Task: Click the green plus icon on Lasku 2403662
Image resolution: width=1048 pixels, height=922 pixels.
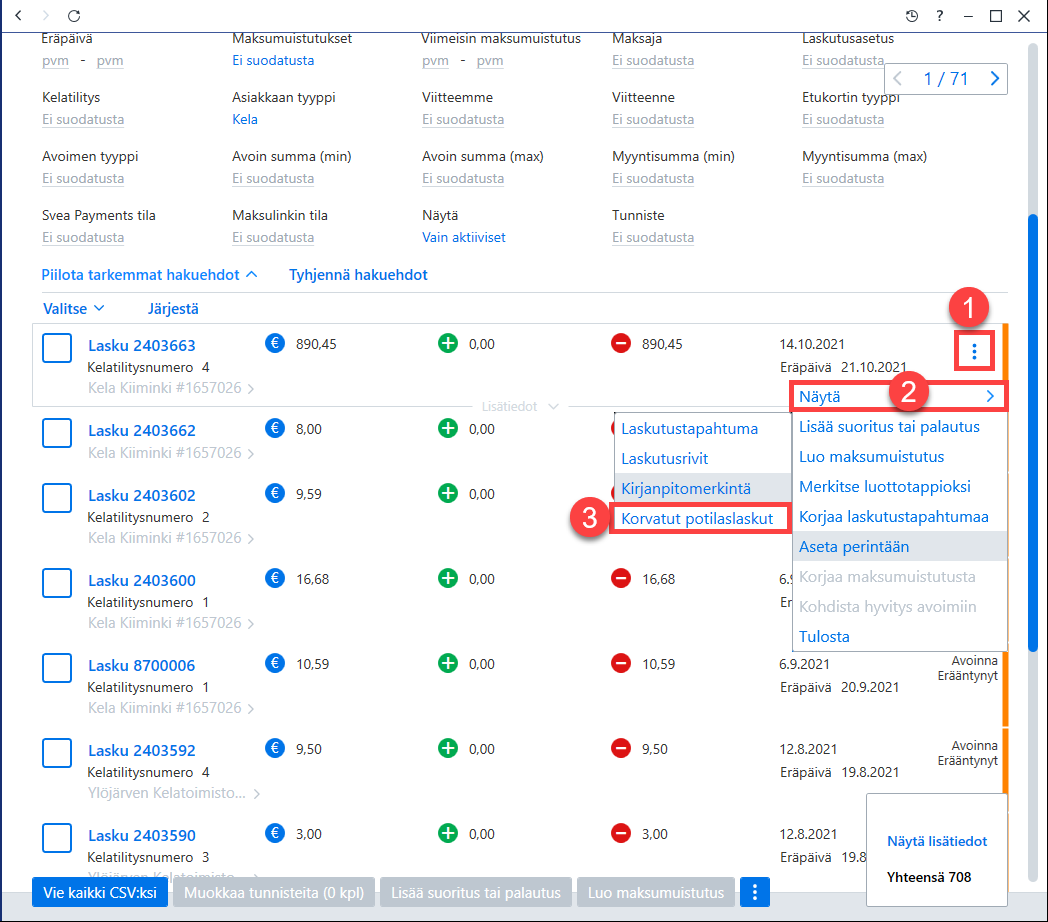Action: coord(448,428)
